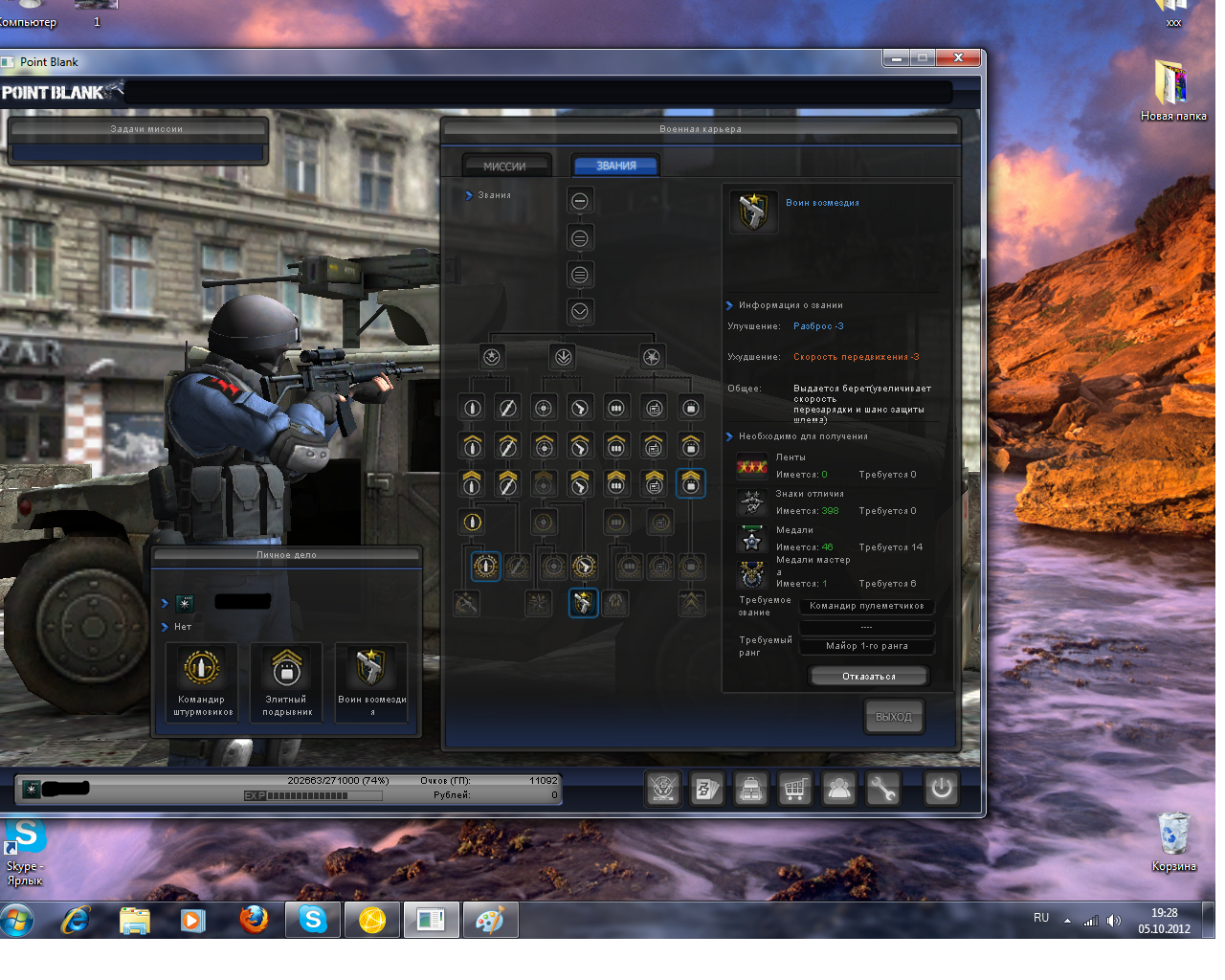
Task: Switch to the МИССИИ tab
Action: 505,167
